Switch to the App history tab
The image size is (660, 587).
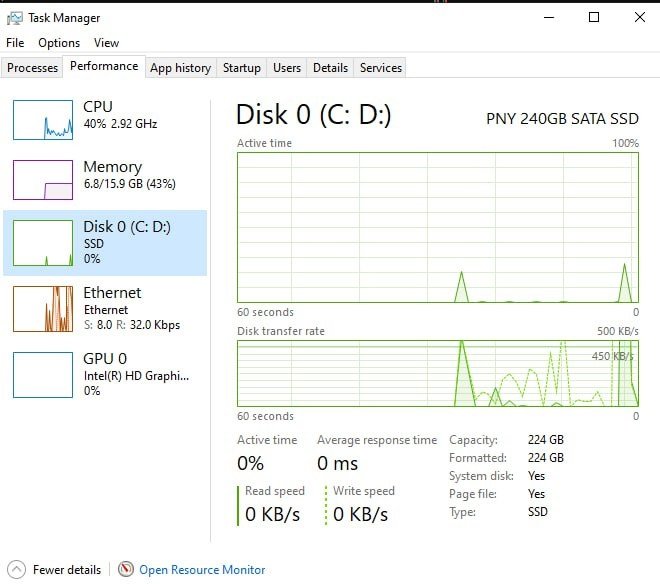click(181, 68)
